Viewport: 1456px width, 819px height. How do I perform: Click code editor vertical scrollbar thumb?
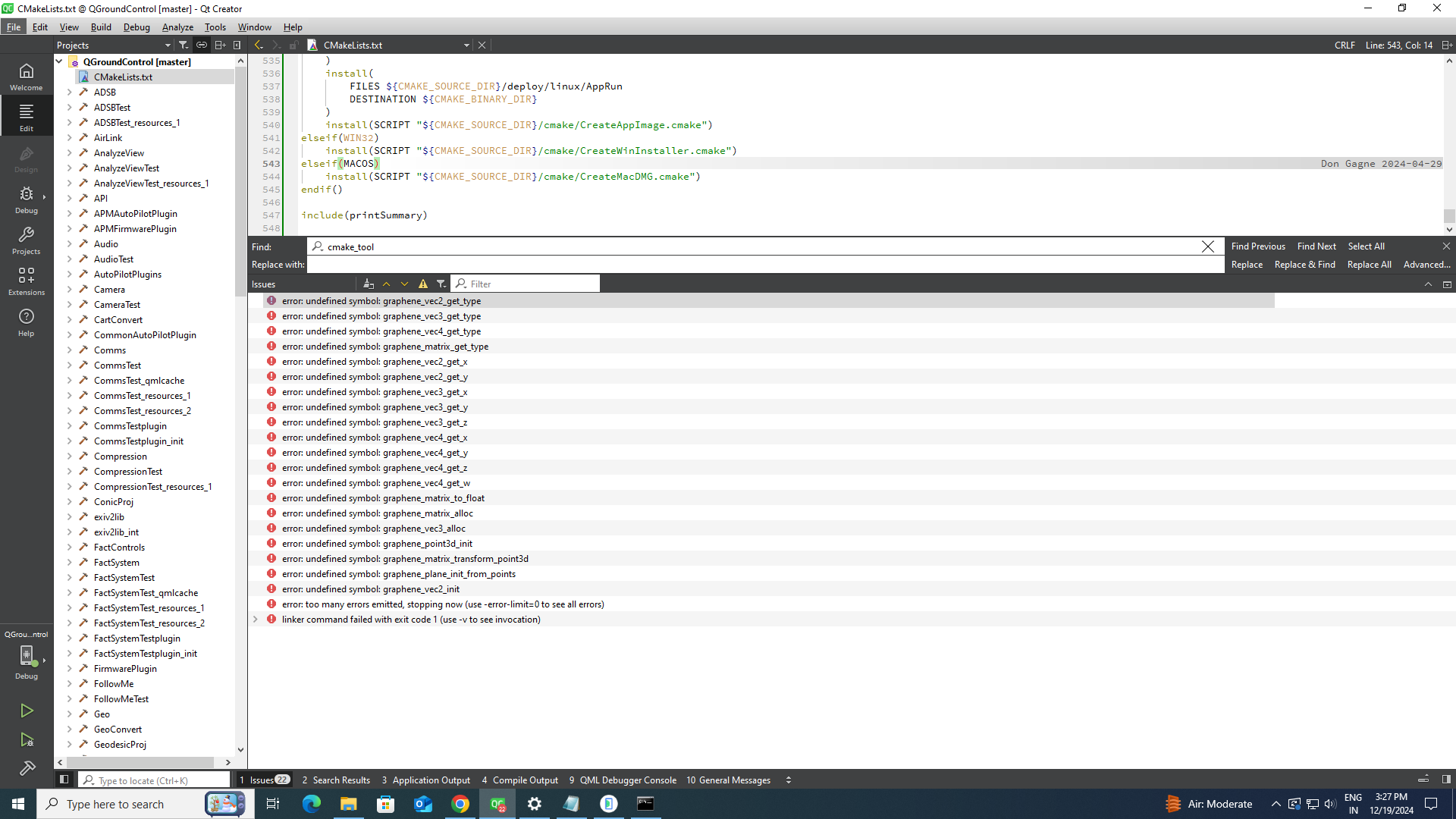pyautogui.click(x=1449, y=215)
